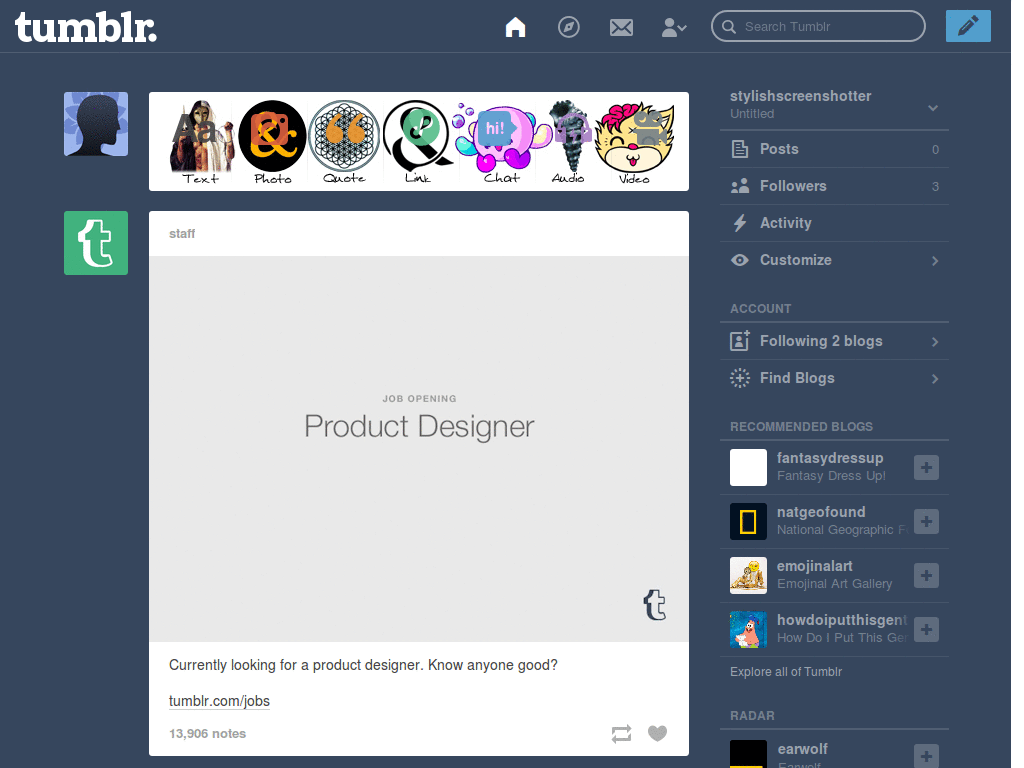Open the inbox envelope icon
The height and width of the screenshot is (768, 1024).
point(621,27)
